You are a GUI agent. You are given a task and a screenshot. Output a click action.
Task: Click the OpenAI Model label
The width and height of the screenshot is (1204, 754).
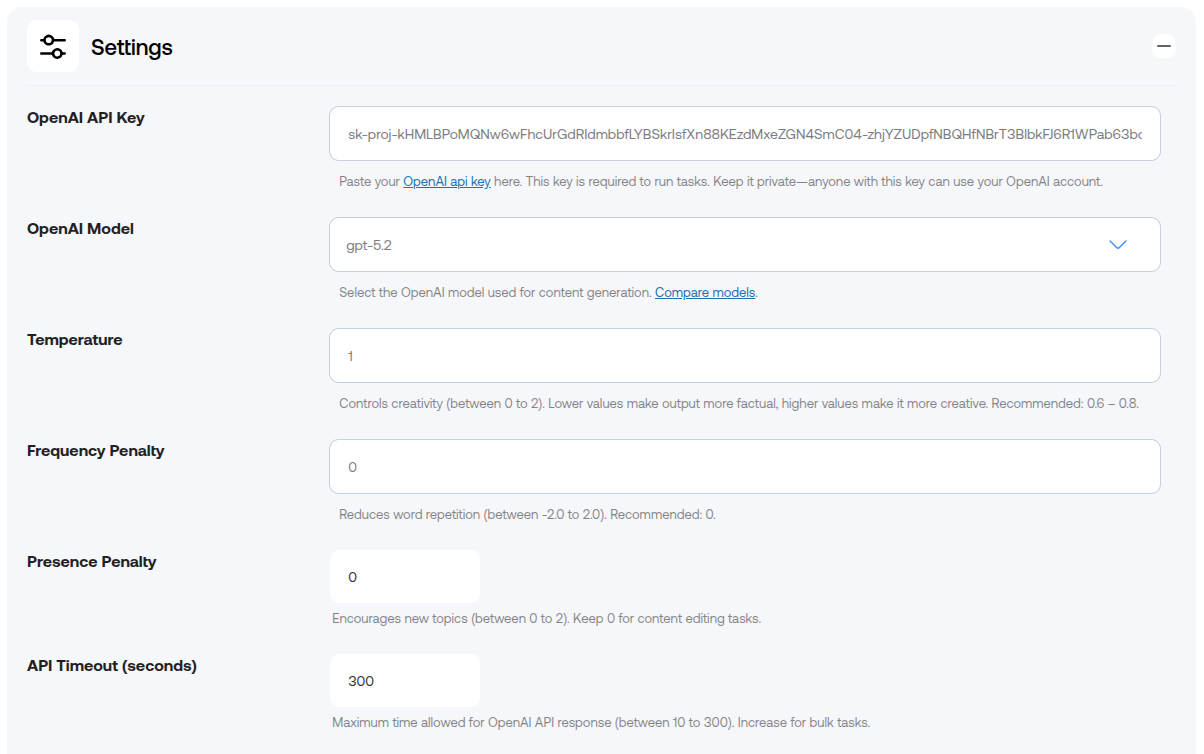pos(80,228)
